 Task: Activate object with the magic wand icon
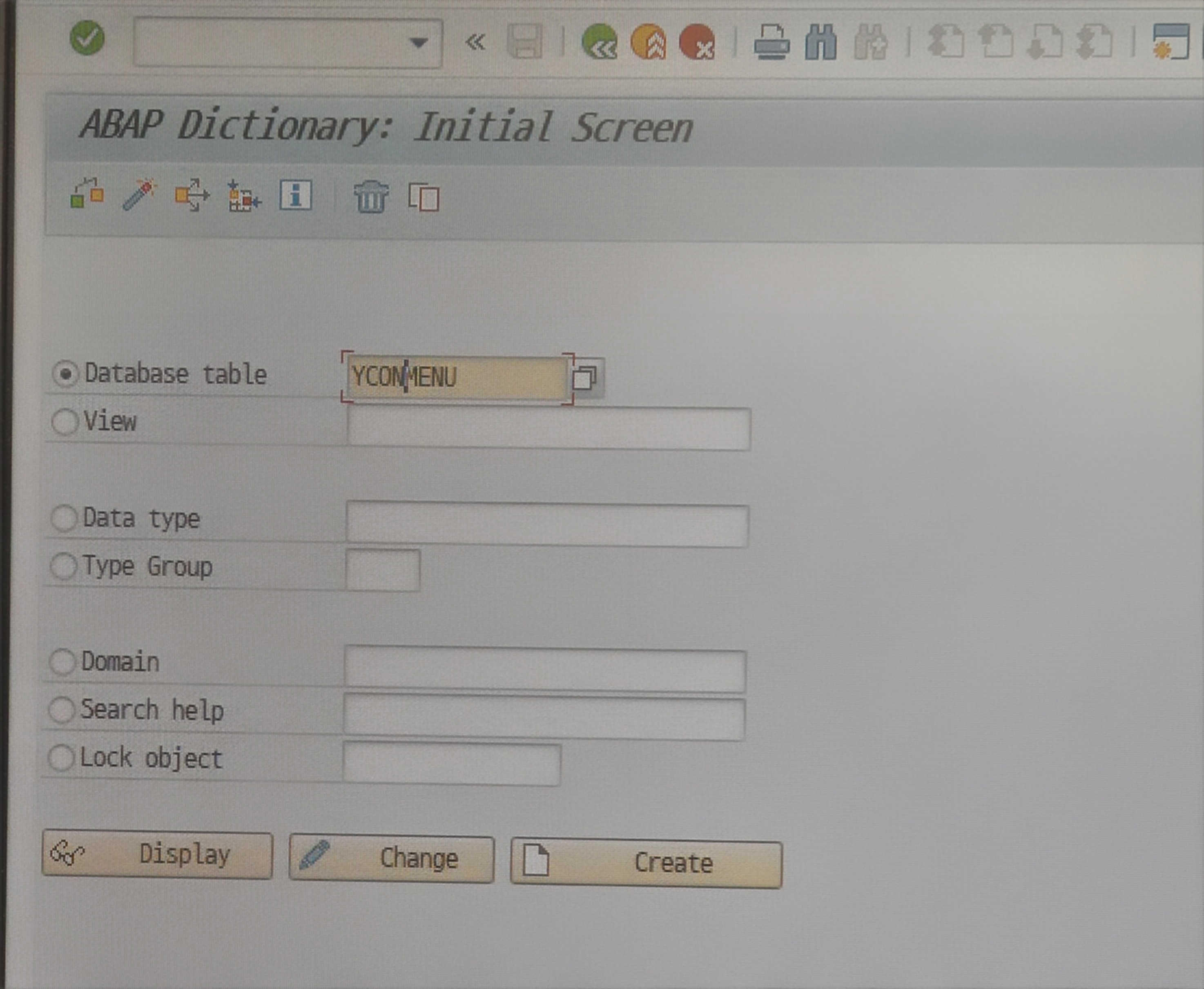click(x=140, y=194)
